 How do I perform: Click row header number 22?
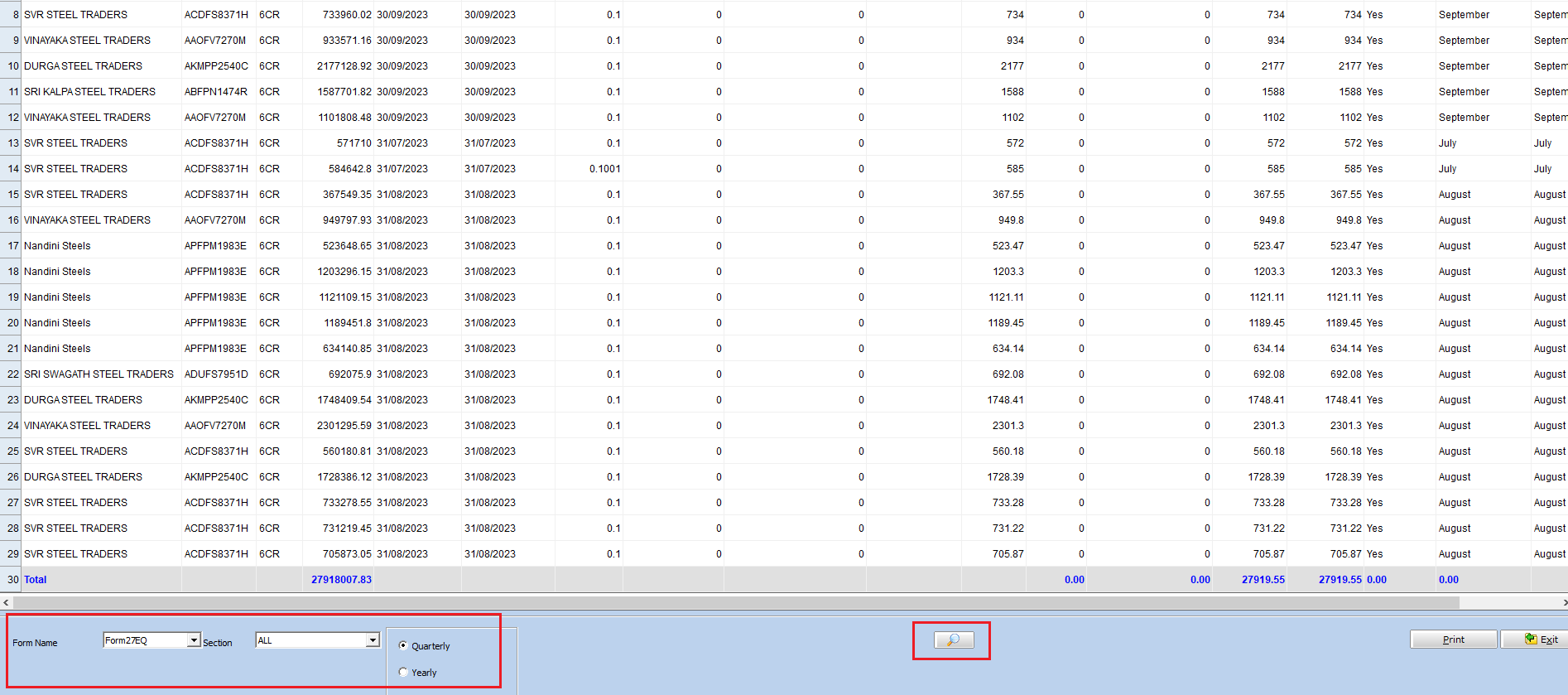point(11,374)
